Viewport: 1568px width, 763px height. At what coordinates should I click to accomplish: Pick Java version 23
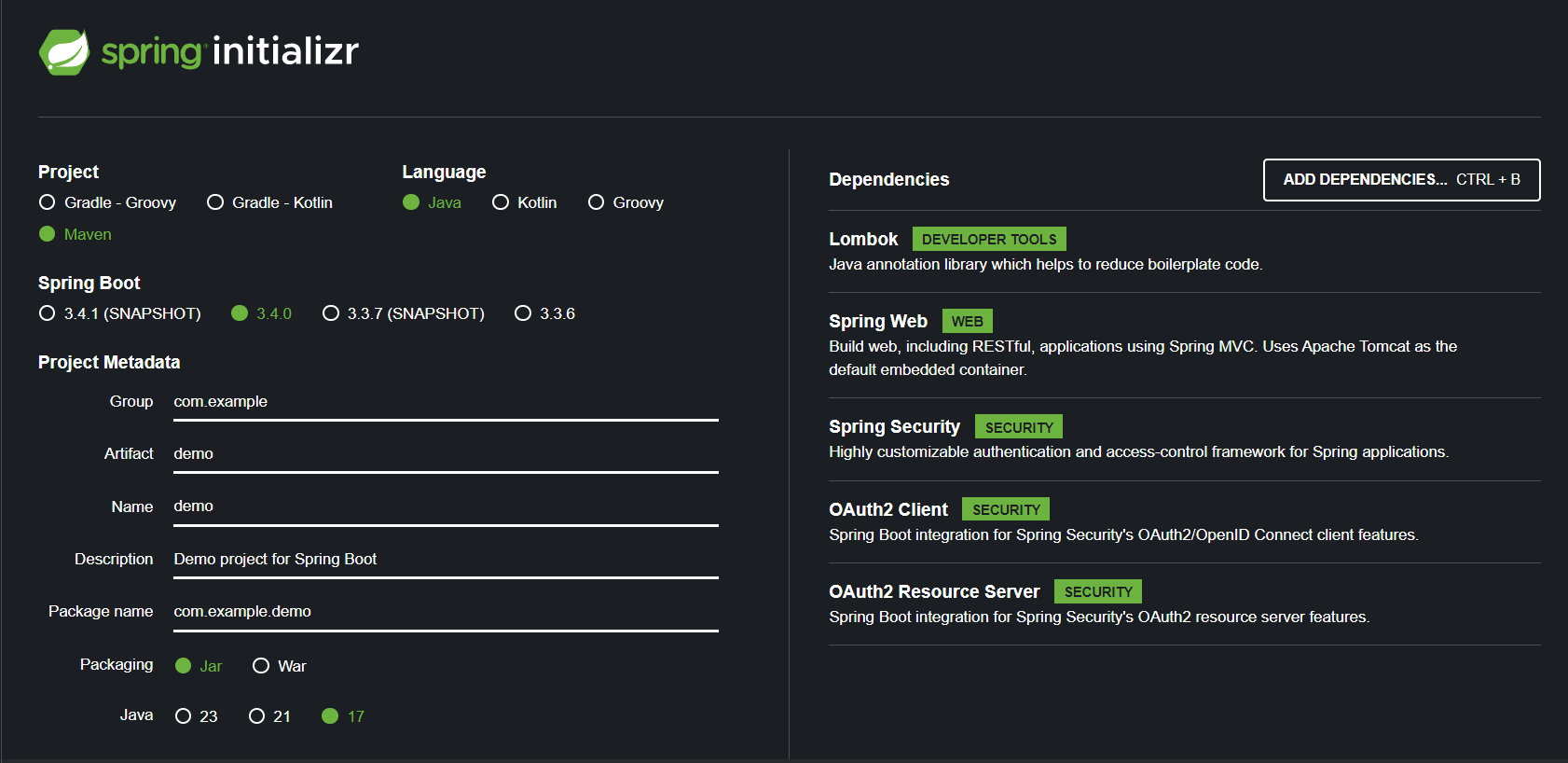[x=196, y=716]
